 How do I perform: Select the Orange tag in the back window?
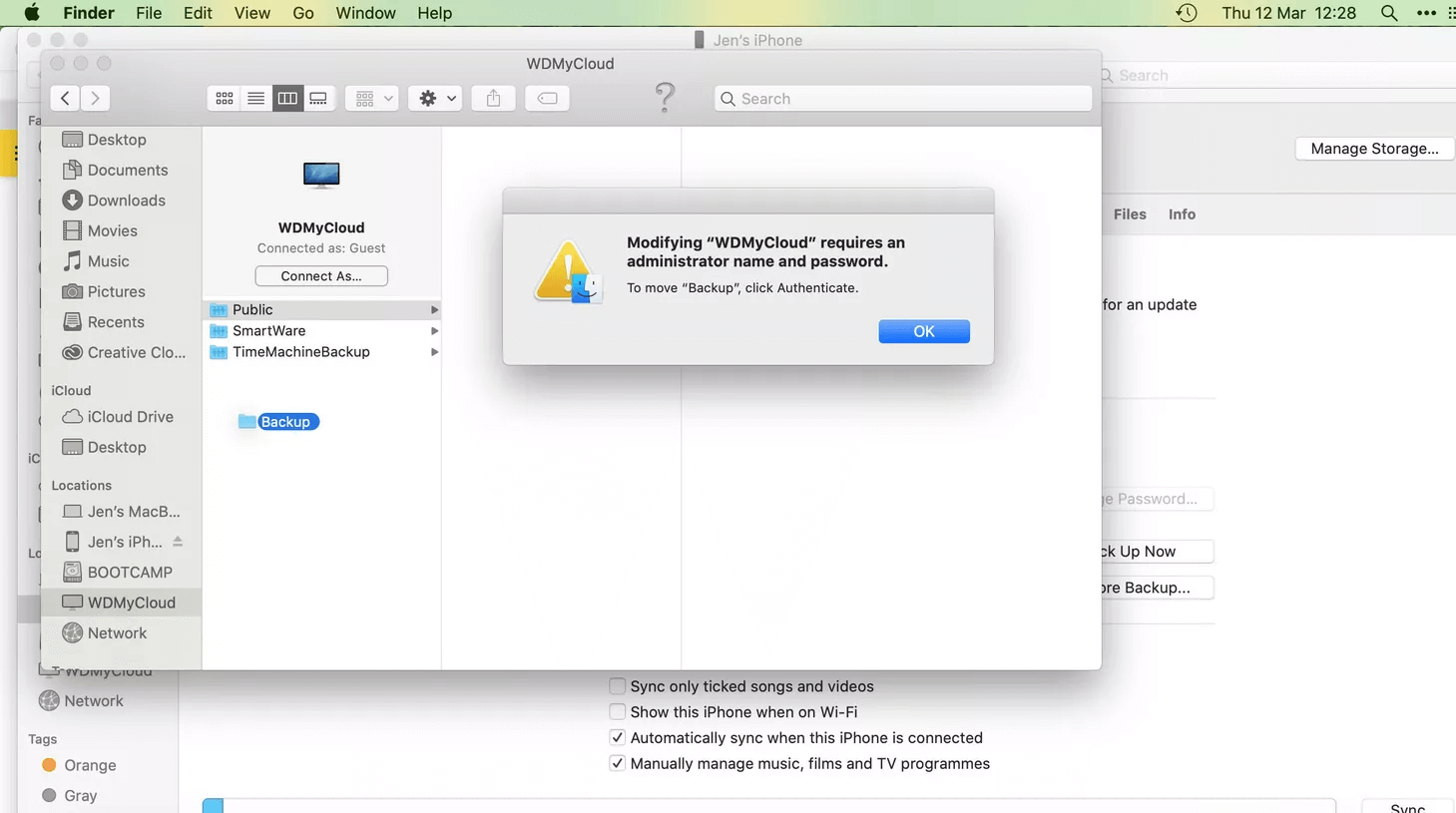pyautogui.click(x=79, y=765)
